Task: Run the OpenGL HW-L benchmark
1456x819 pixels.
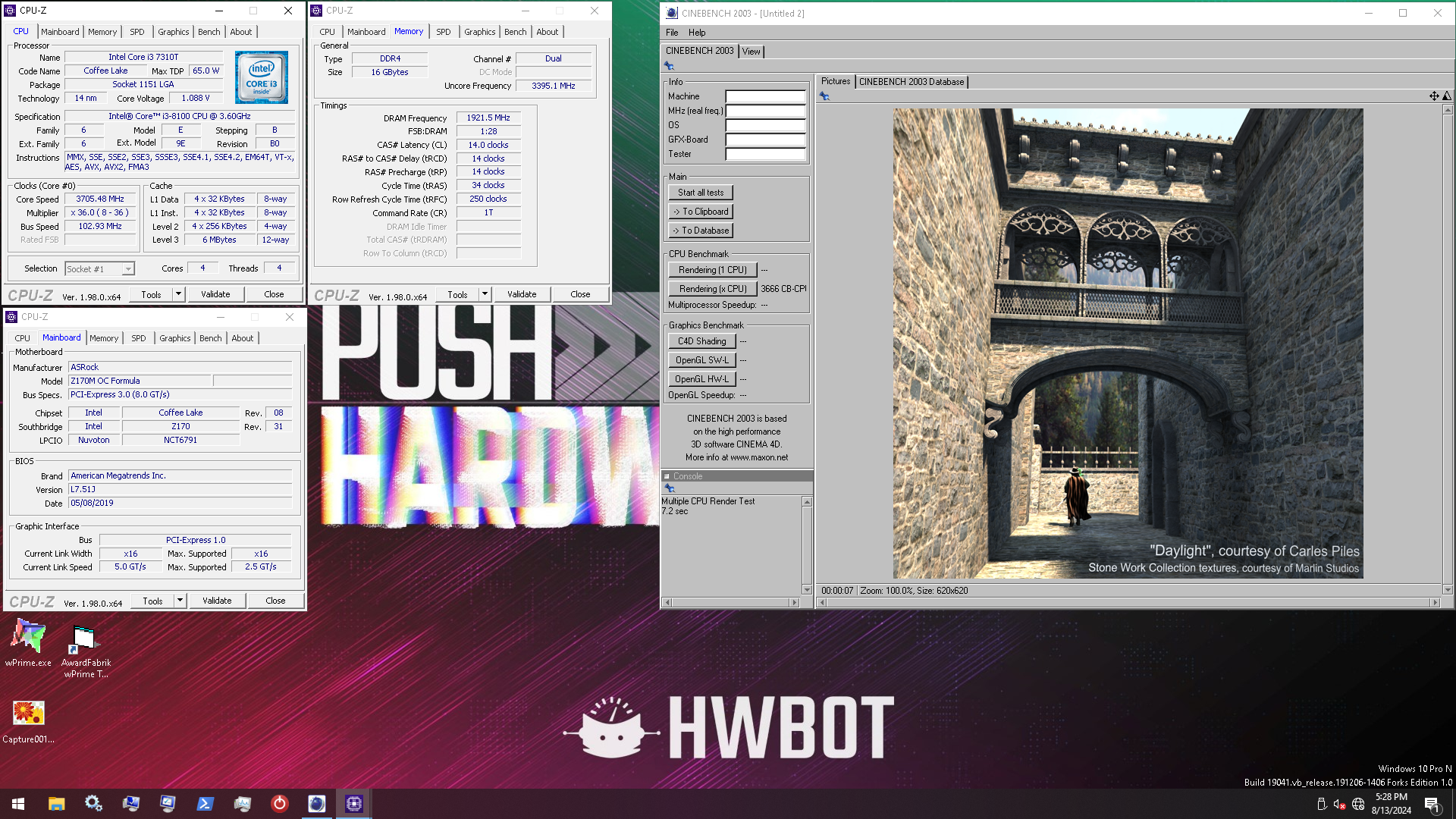Action: [x=702, y=379]
